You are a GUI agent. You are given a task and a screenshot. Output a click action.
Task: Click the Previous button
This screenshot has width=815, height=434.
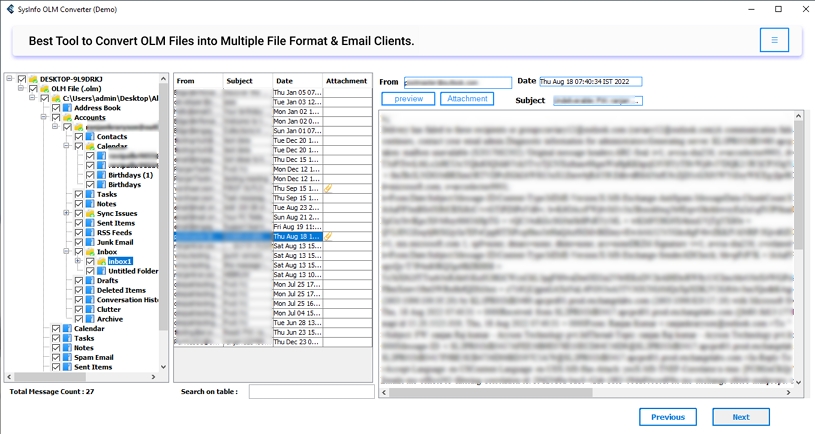(x=668, y=417)
